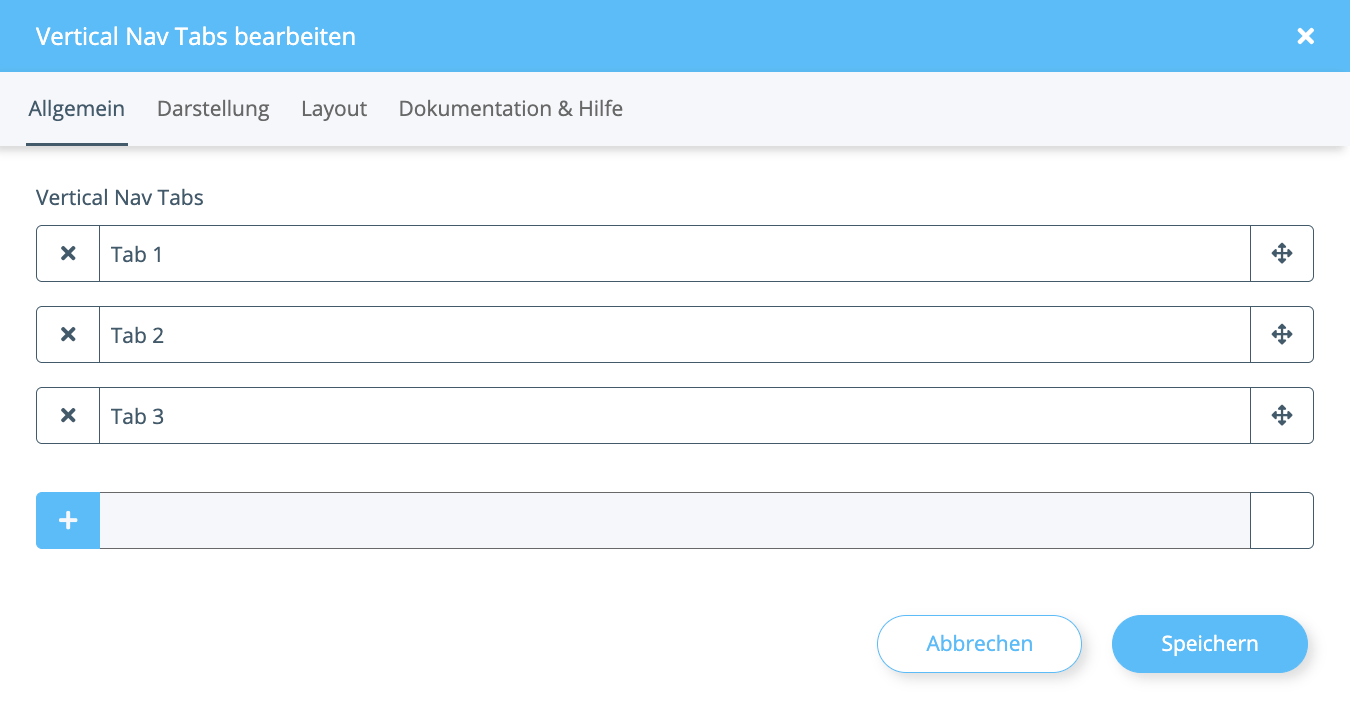Grab the move handle of Tab 2
Image resolution: width=1350 pixels, height=710 pixels.
pyautogui.click(x=1282, y=335)
